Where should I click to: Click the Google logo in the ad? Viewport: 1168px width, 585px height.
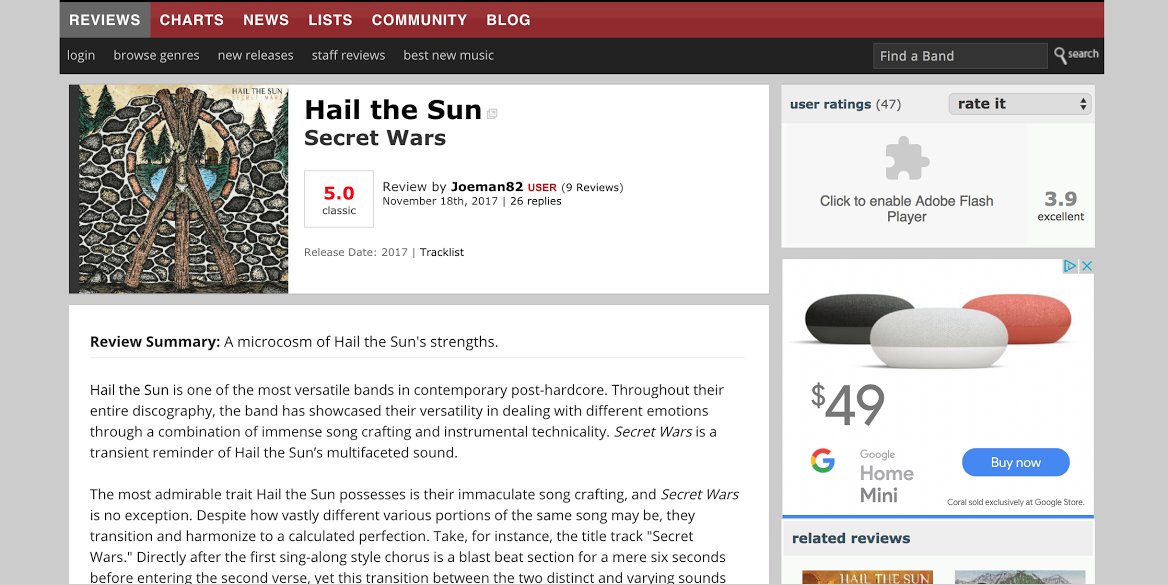pyautogui.click(x=822, y=461)
